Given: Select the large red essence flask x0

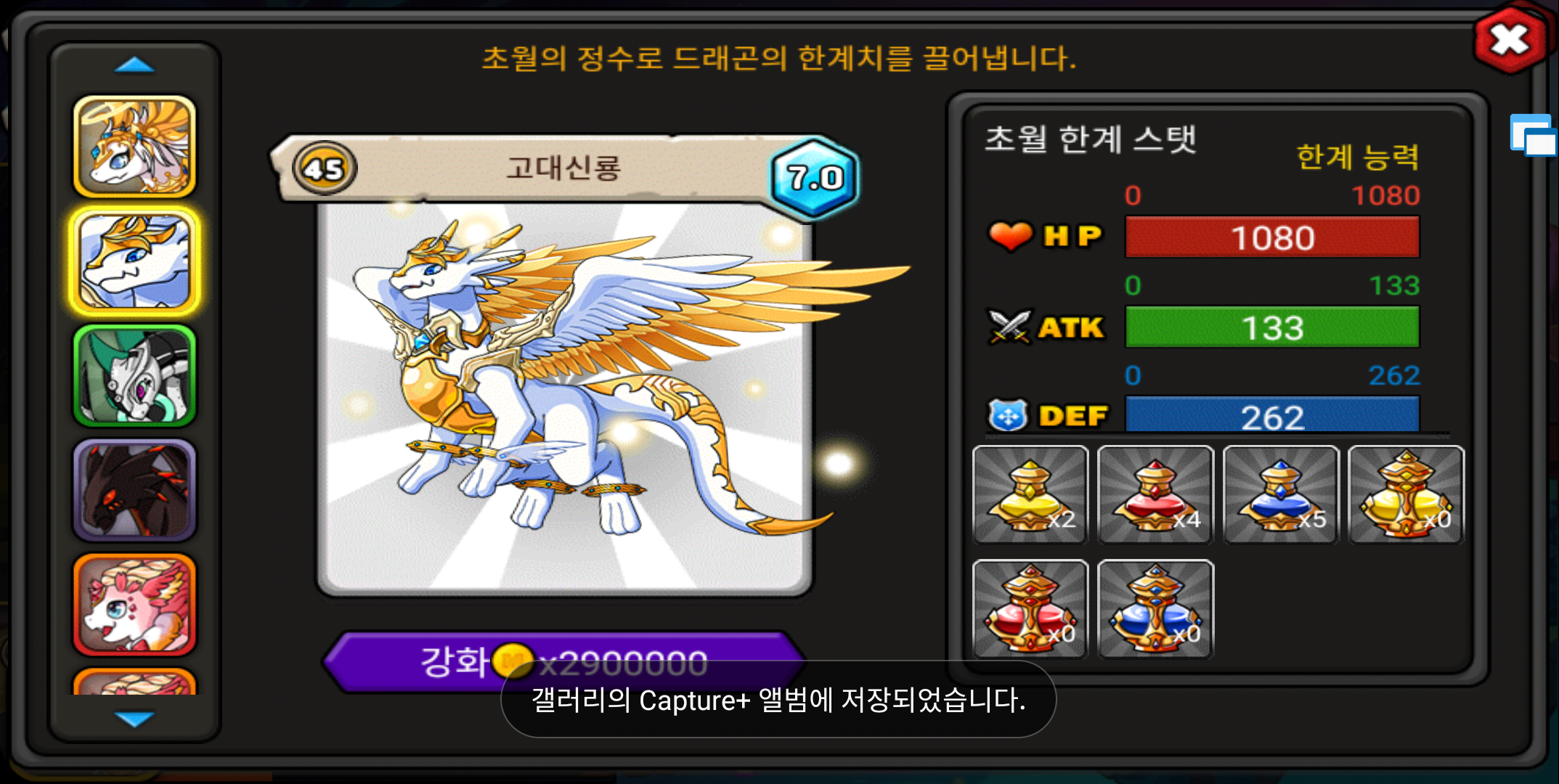Looking at the screenshot, I should 1030,609.
